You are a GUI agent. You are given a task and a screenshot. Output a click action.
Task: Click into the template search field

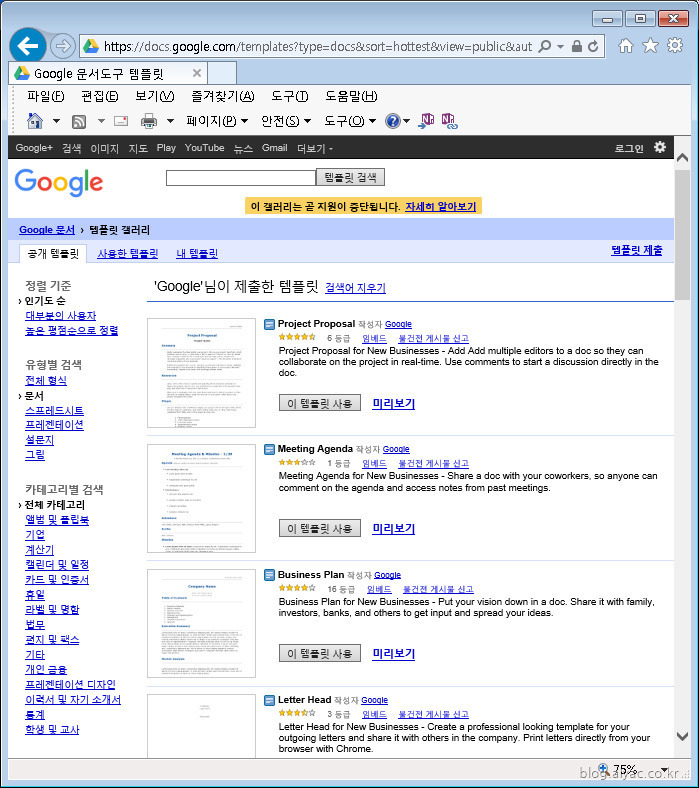[x=241, y=177]
